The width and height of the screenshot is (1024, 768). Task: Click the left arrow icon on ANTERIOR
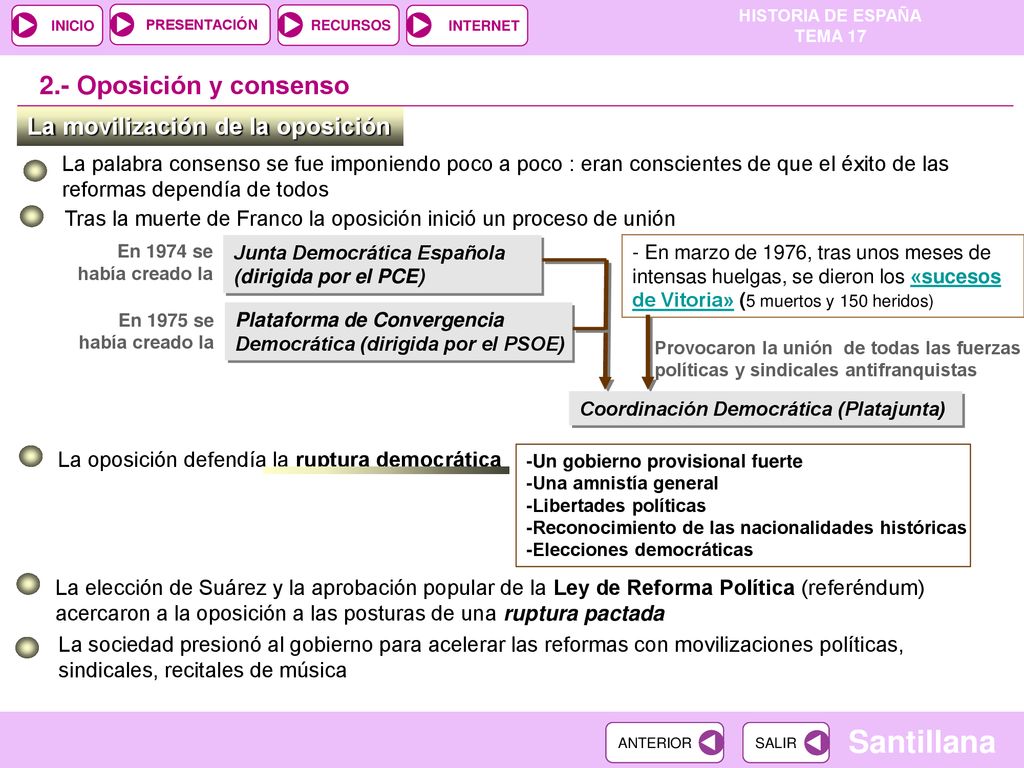point(710,743)
